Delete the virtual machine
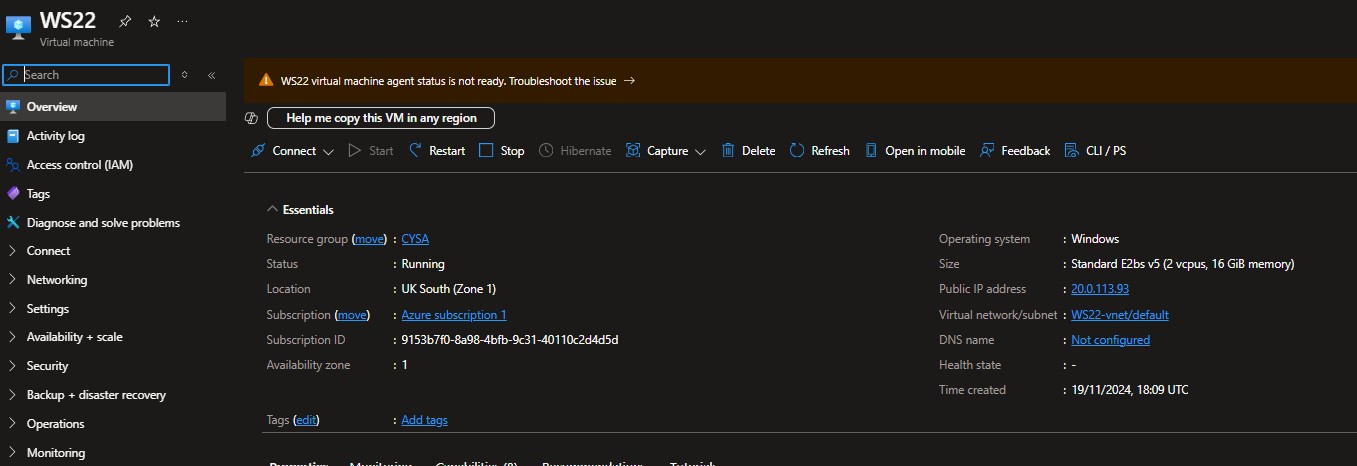The image size is (1357, 466). coord(748,151)
